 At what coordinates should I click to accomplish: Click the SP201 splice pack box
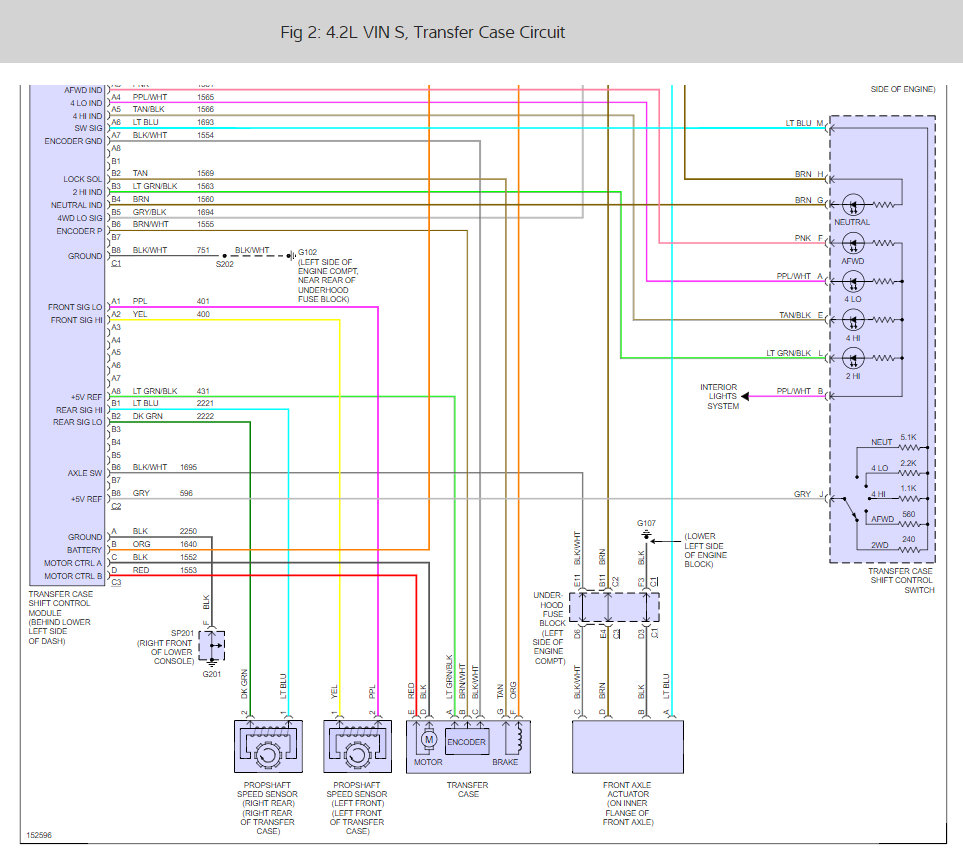(x=212, y=645)
